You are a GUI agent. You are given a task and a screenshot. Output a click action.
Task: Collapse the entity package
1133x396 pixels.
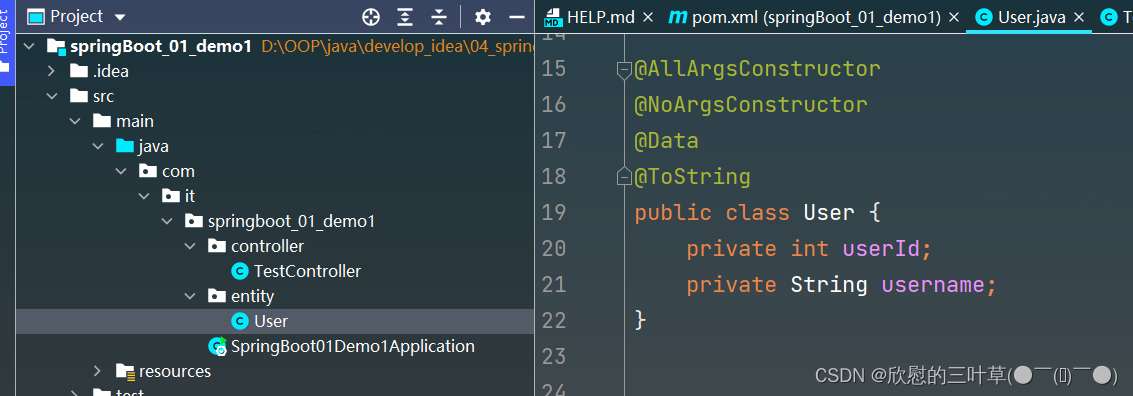(x=191, y=296)
